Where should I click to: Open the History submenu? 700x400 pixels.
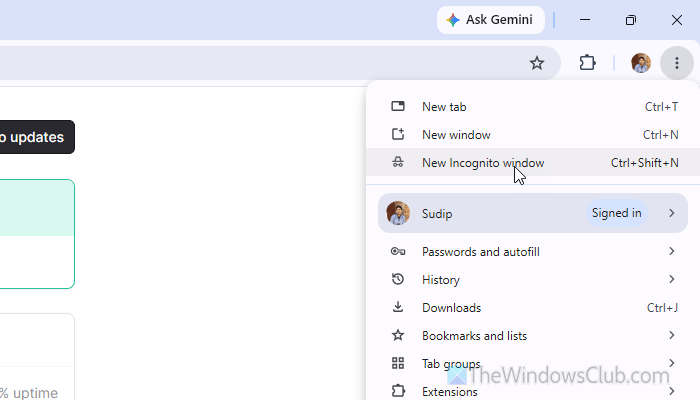(533, 280)
